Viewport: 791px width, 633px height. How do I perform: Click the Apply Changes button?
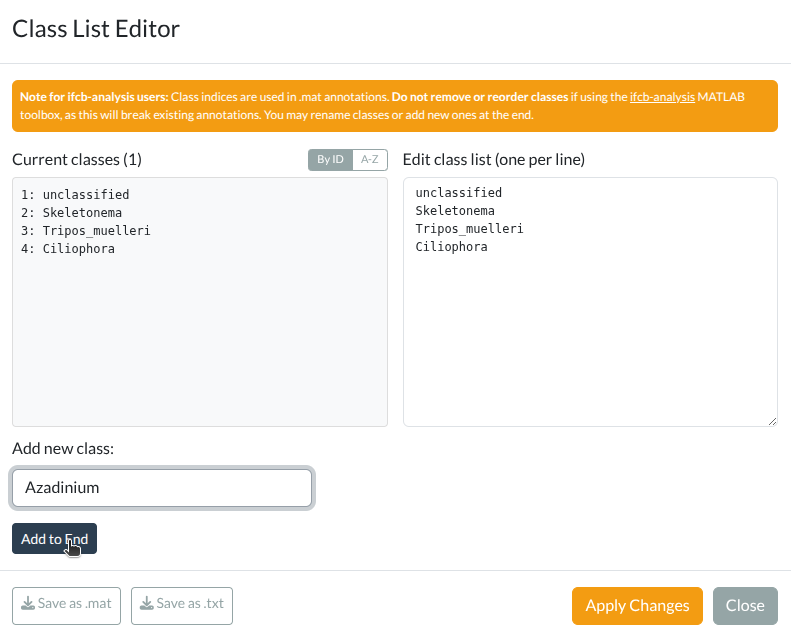[x=637, y=605]
